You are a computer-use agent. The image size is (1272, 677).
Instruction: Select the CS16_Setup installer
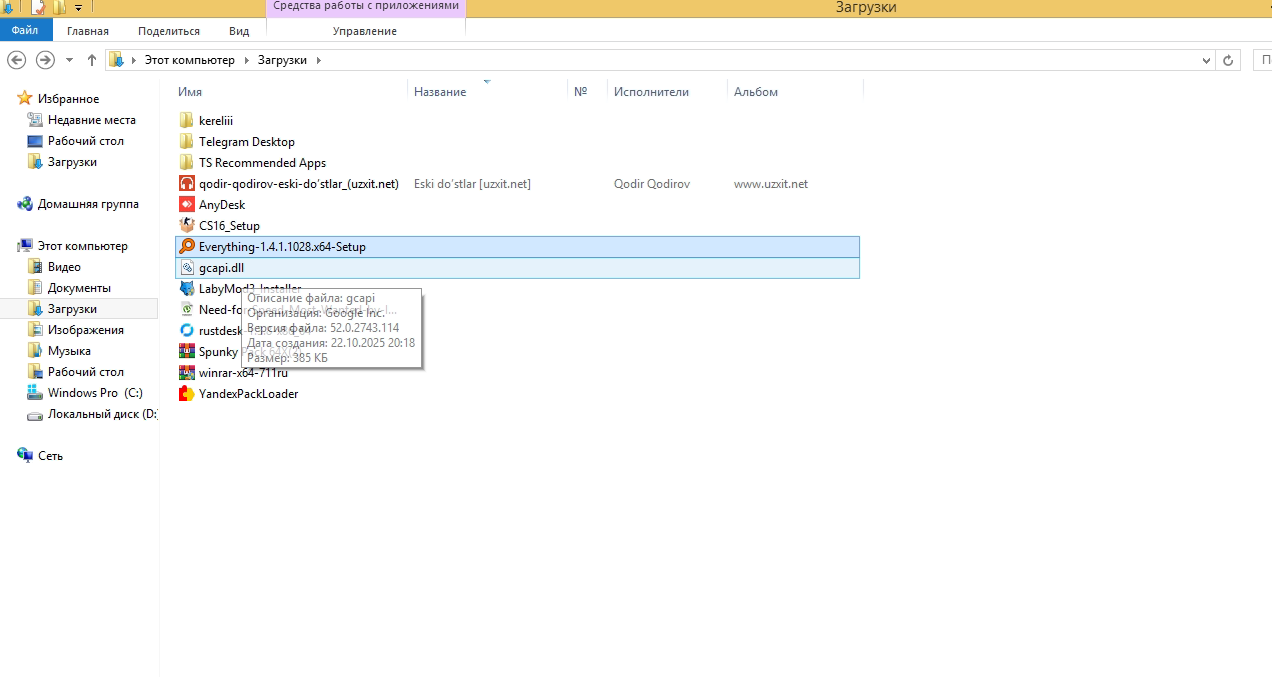coord(225,225)
